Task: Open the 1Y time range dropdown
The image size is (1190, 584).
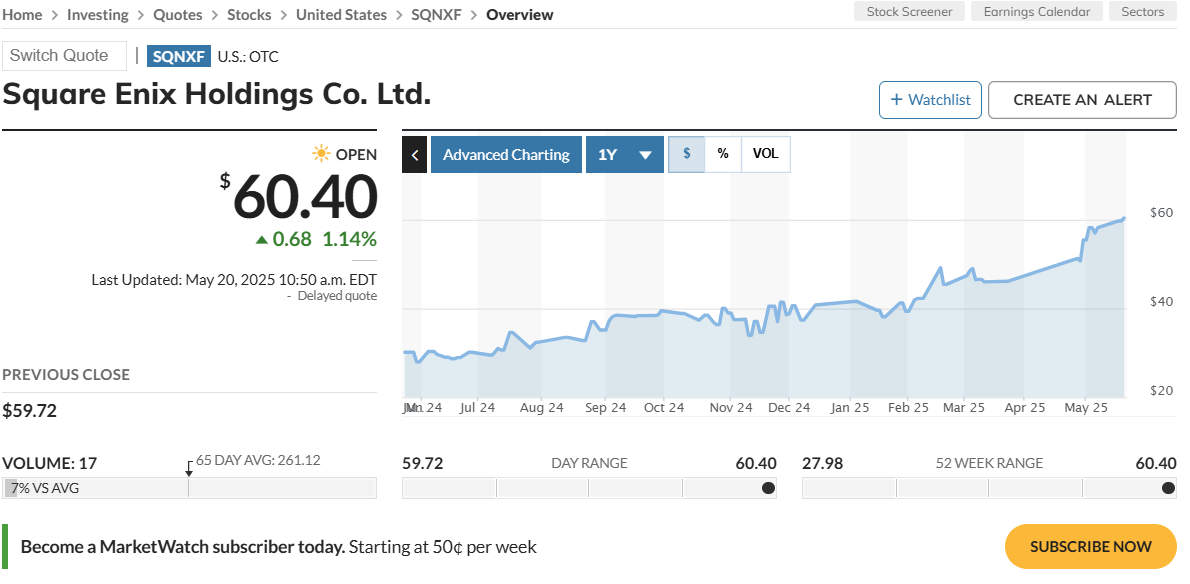Action: 625,155
